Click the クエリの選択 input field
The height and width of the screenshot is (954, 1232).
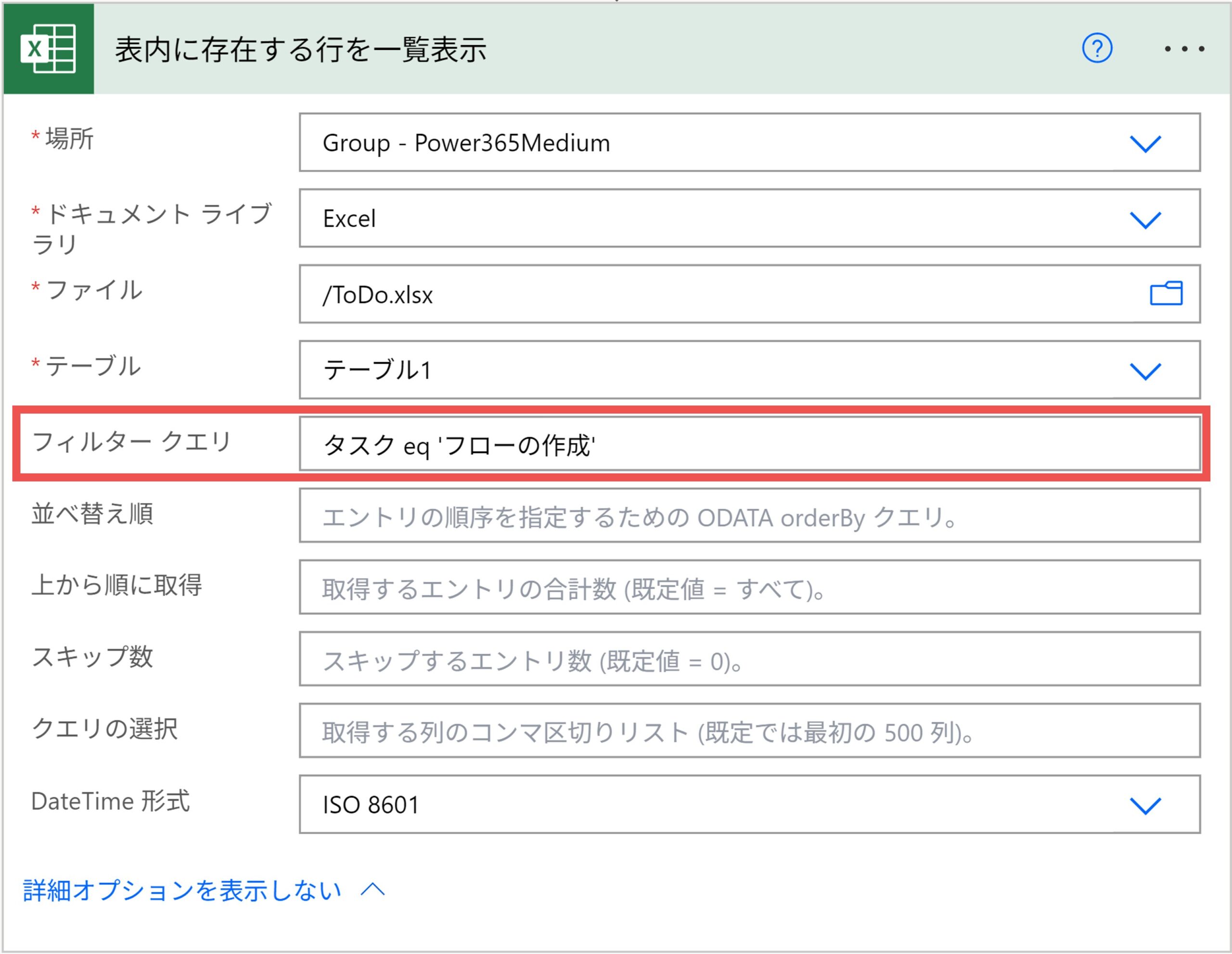point(749,731)
